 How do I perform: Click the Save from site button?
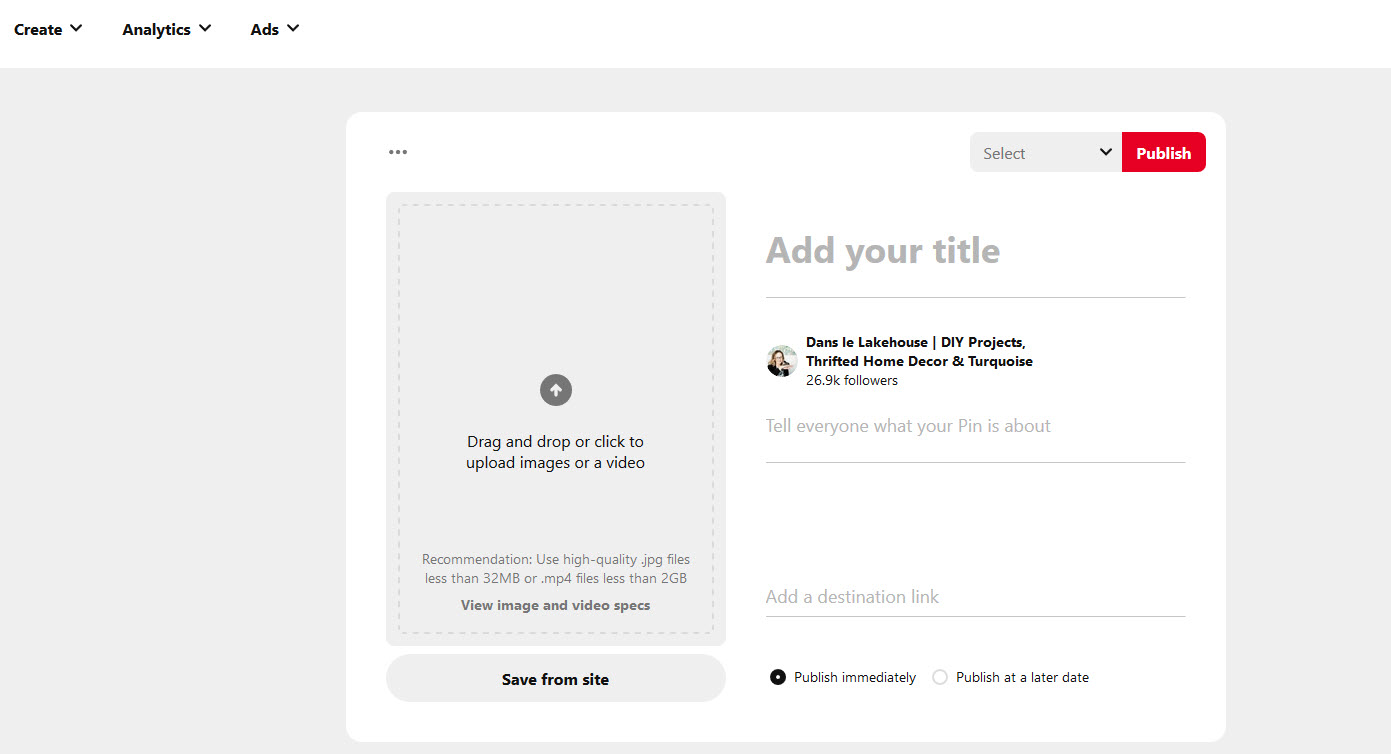(555, 679)
